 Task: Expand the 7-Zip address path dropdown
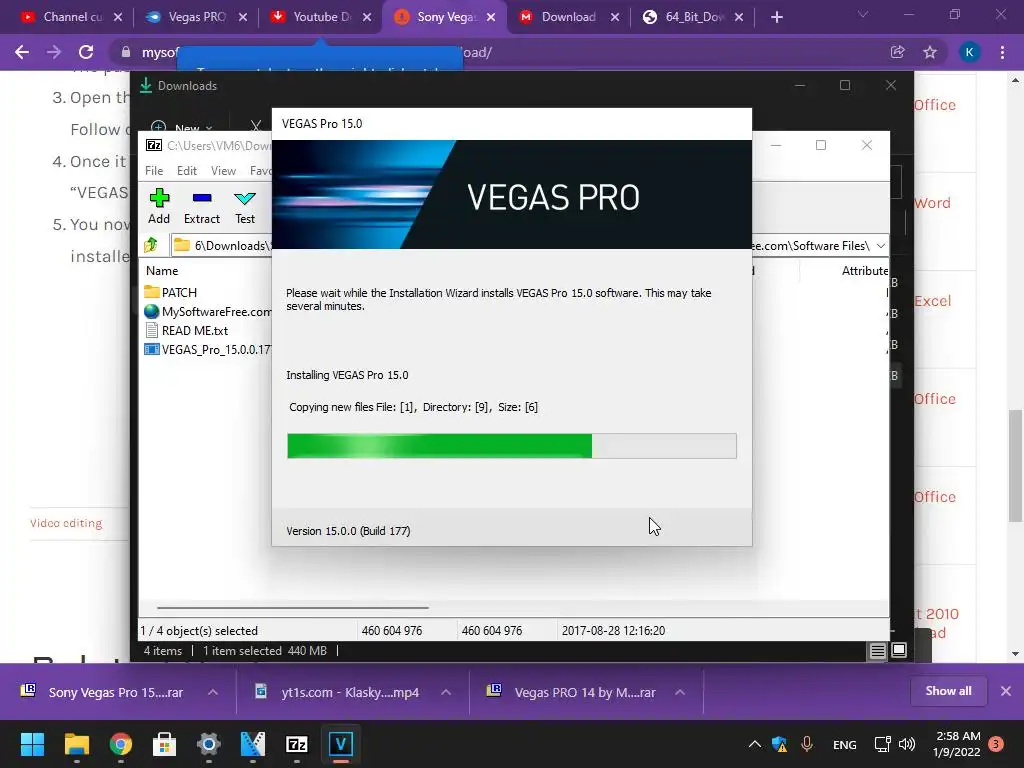(881, 246)
